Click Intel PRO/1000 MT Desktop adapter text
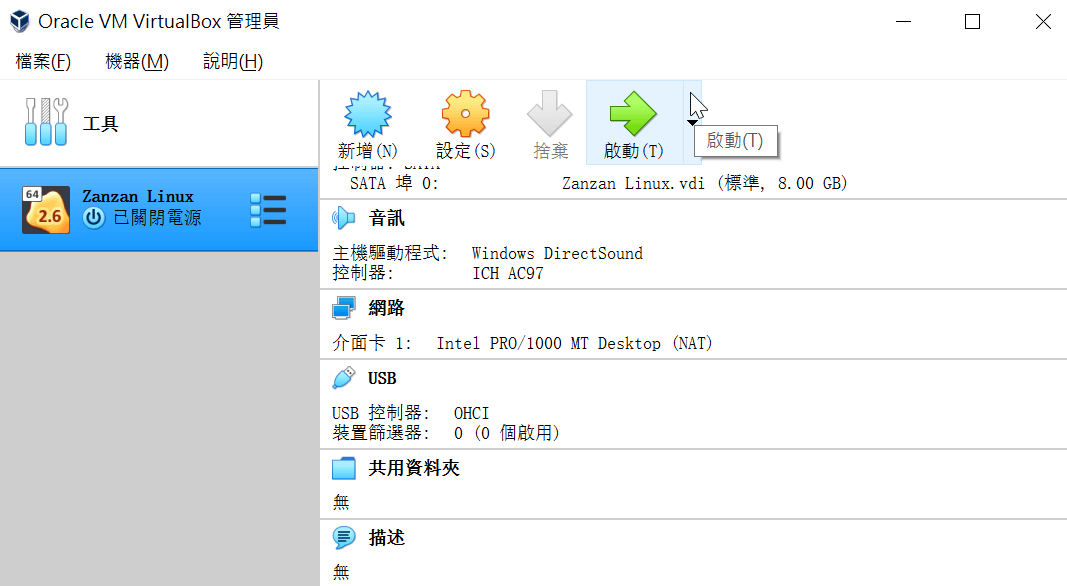 574,343
